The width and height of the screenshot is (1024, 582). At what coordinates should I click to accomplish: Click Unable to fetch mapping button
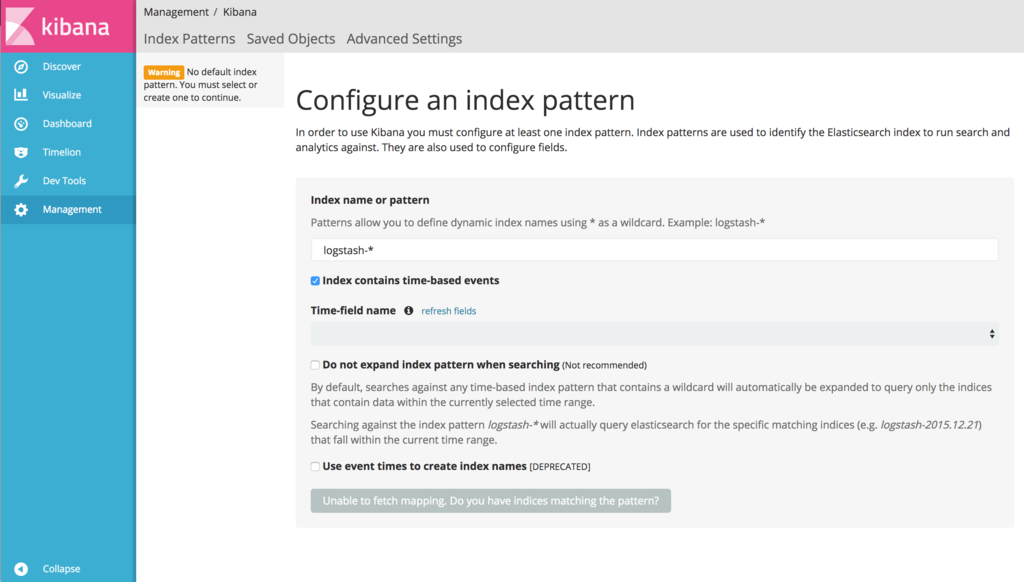(490, 501)
